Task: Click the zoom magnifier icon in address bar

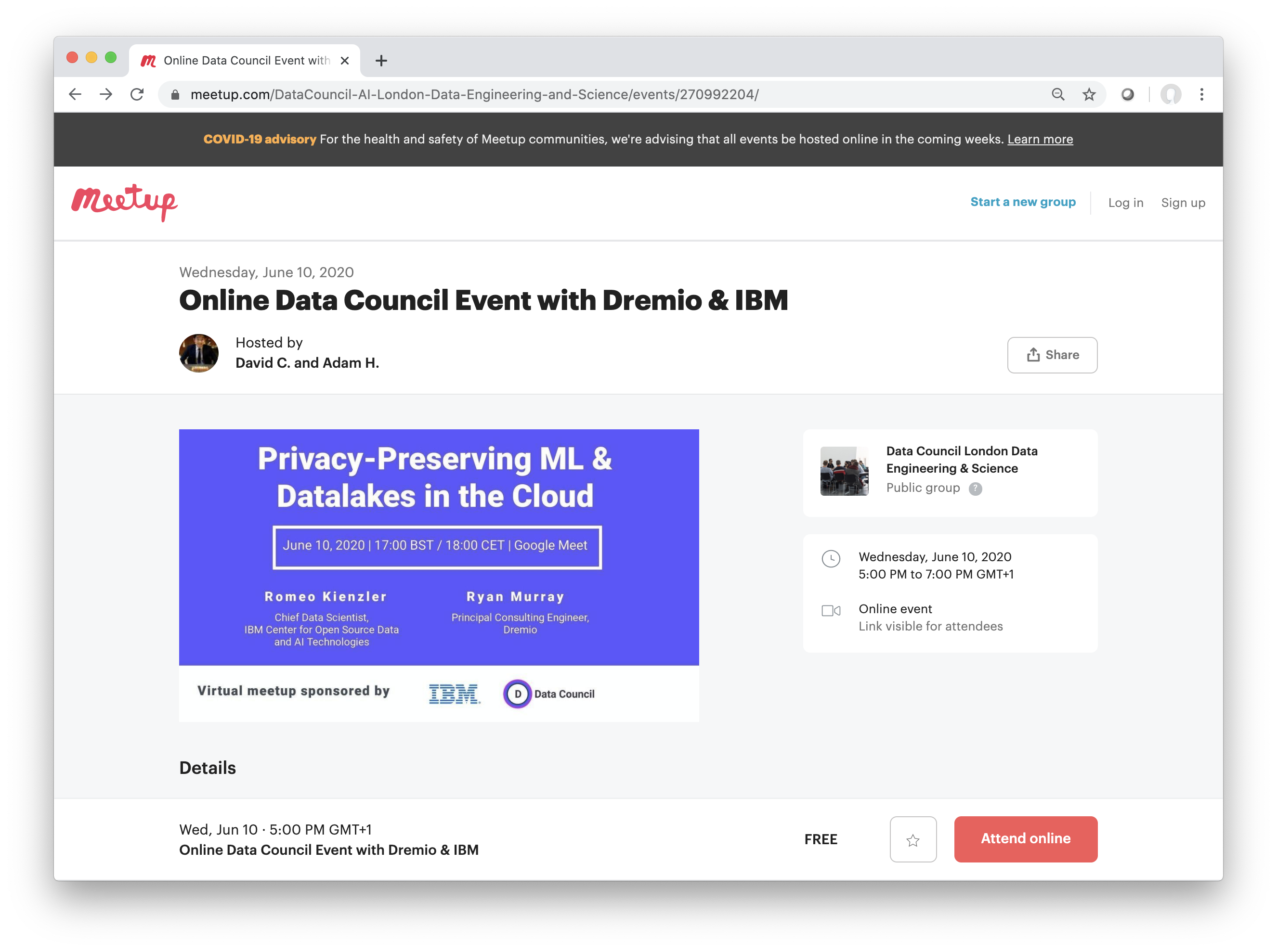Action: (x=1057, y=94)
